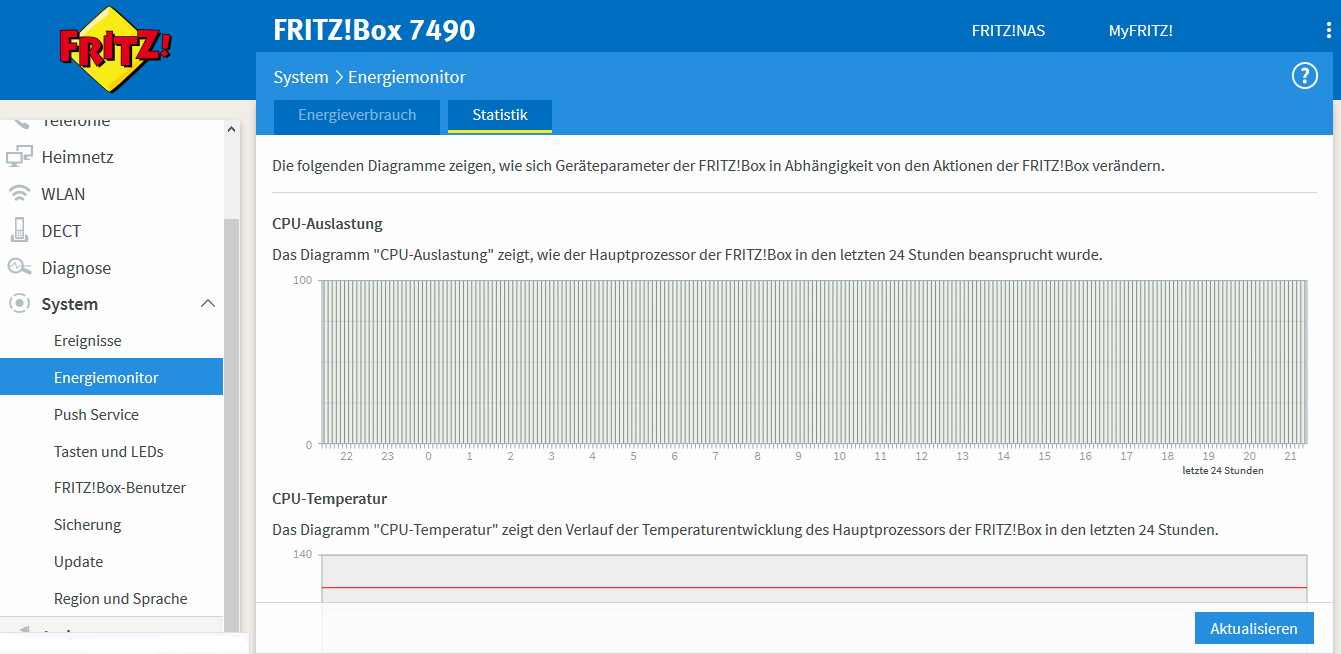Navigate to the Update page

(x=78, y=562)
